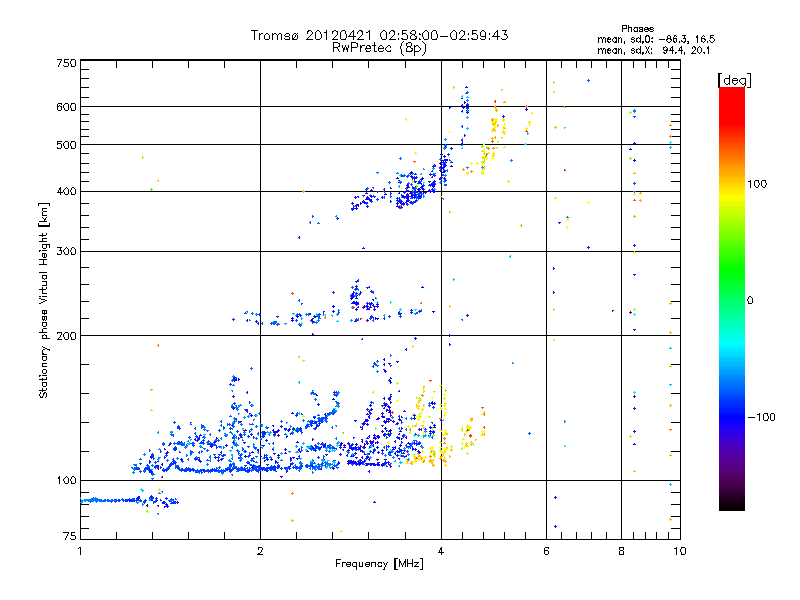Screen dimensions: 800x600
Task: Click the y-axis tick label "400"
Action: pyautogui.click(x=66, y=191)
